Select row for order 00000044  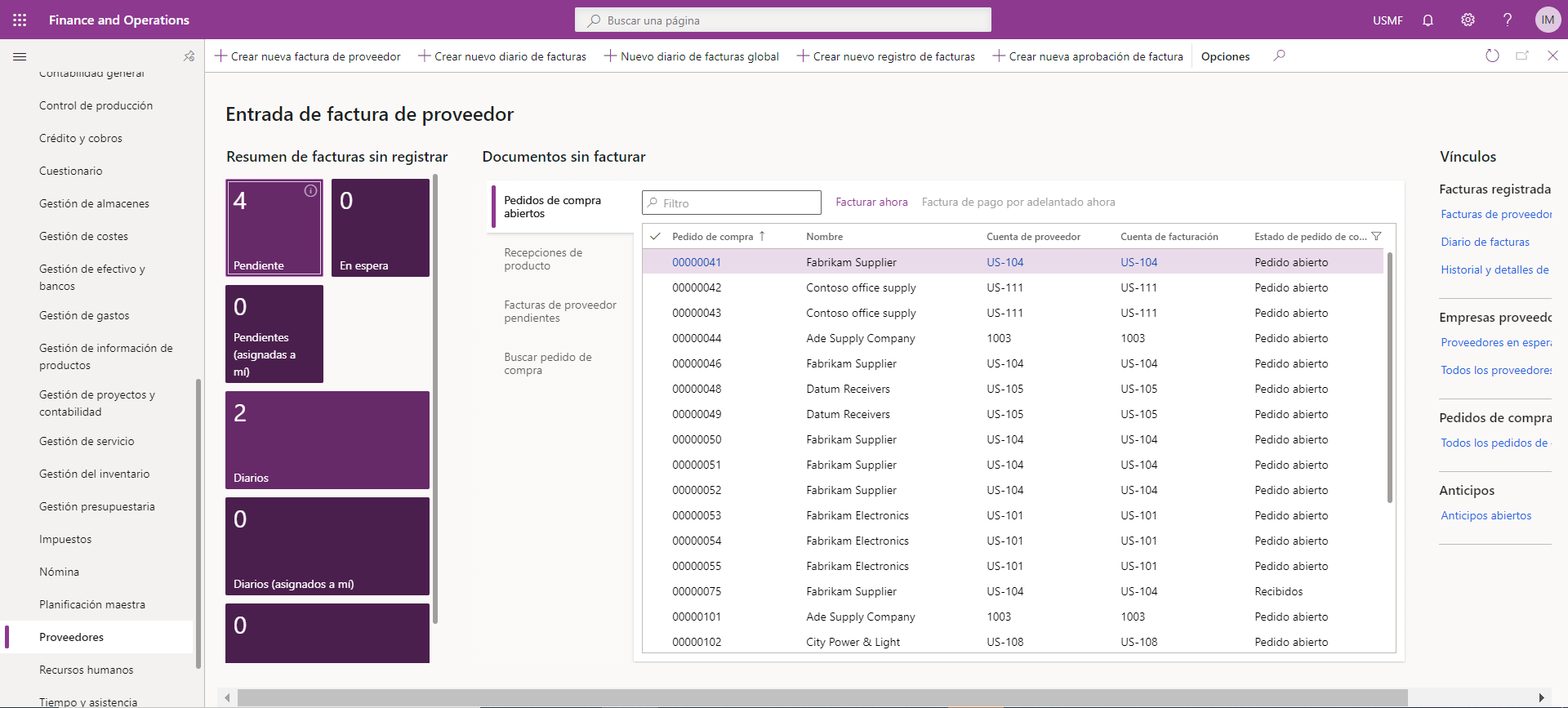tap(1013, 338)
